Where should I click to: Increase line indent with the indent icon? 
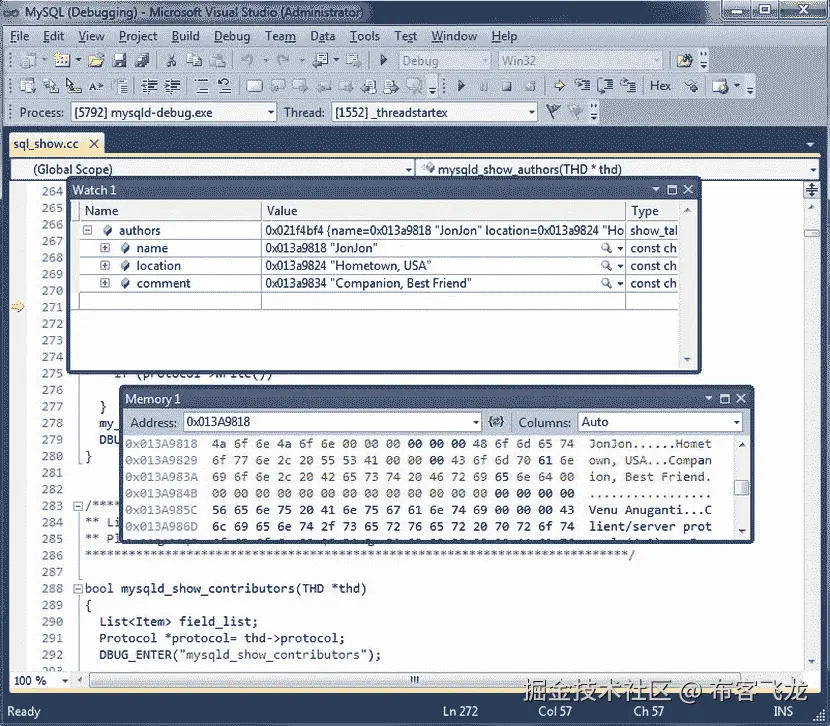[x=173, y=86]
